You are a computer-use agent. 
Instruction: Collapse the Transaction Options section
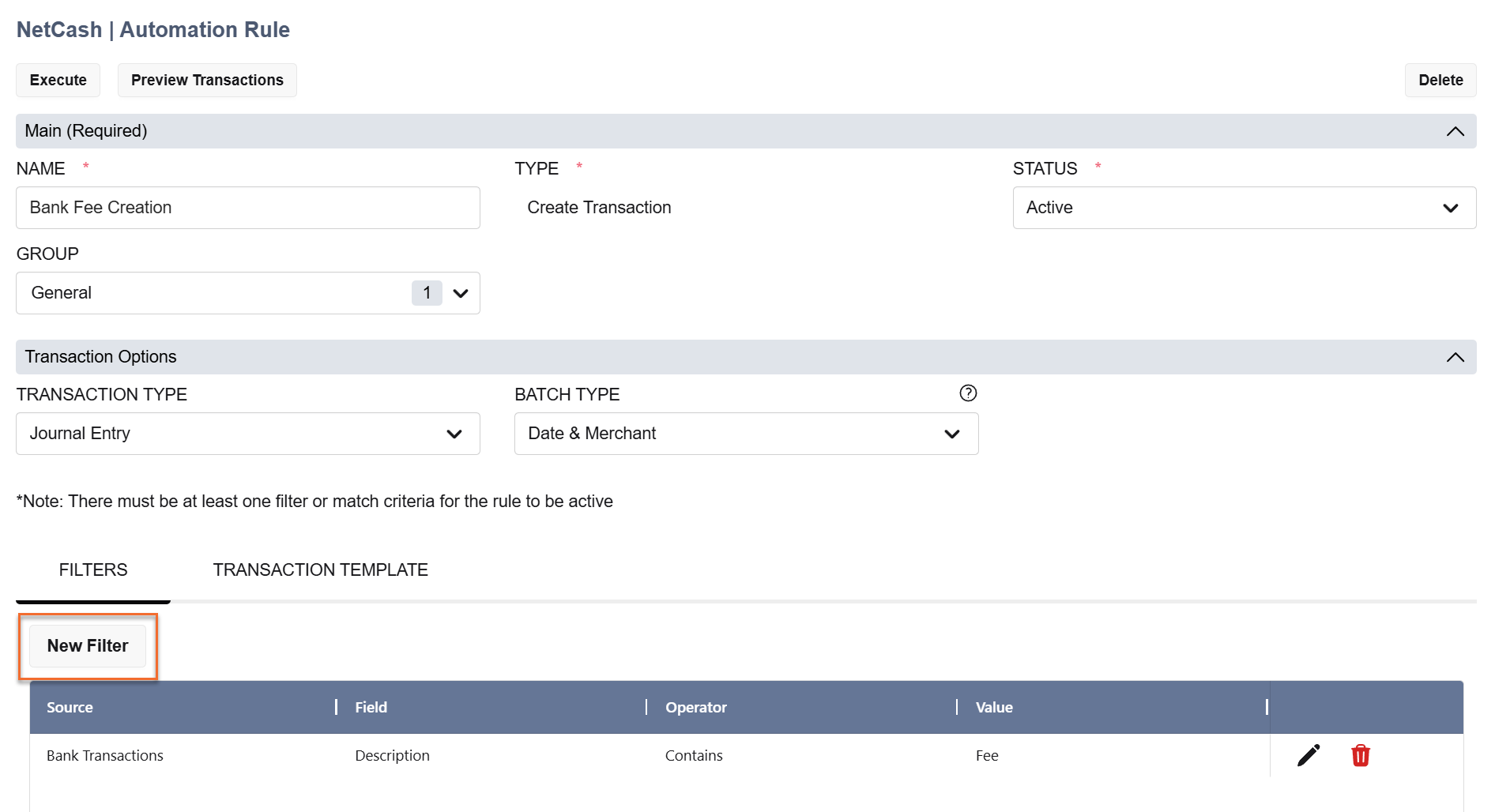(1455, 357)
